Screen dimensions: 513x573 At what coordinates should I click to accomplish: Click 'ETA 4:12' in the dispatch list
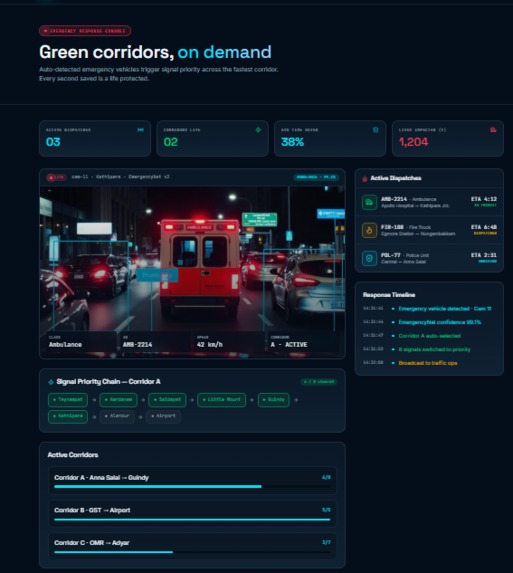(x=484, y=199)
